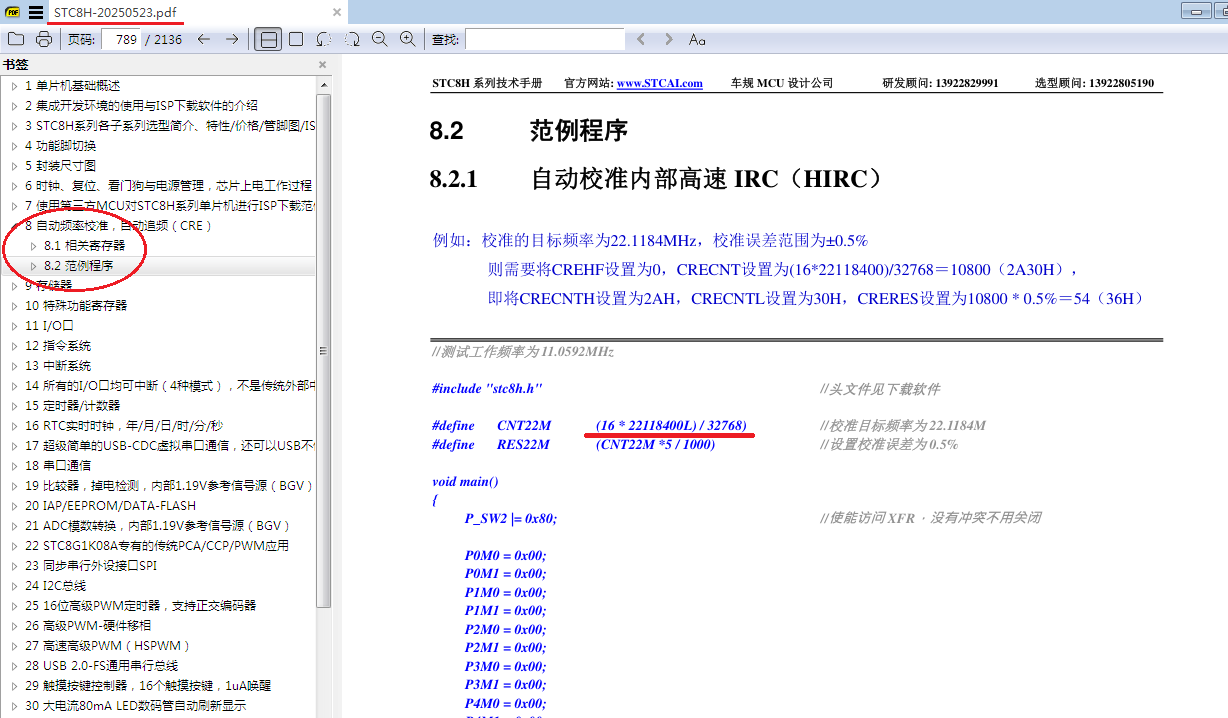Expand bookmark 1 单片机基础概述
Image resolution: width=1228 pixels, height=718 pixels.
pyautogui.click(x=15, y=85)
